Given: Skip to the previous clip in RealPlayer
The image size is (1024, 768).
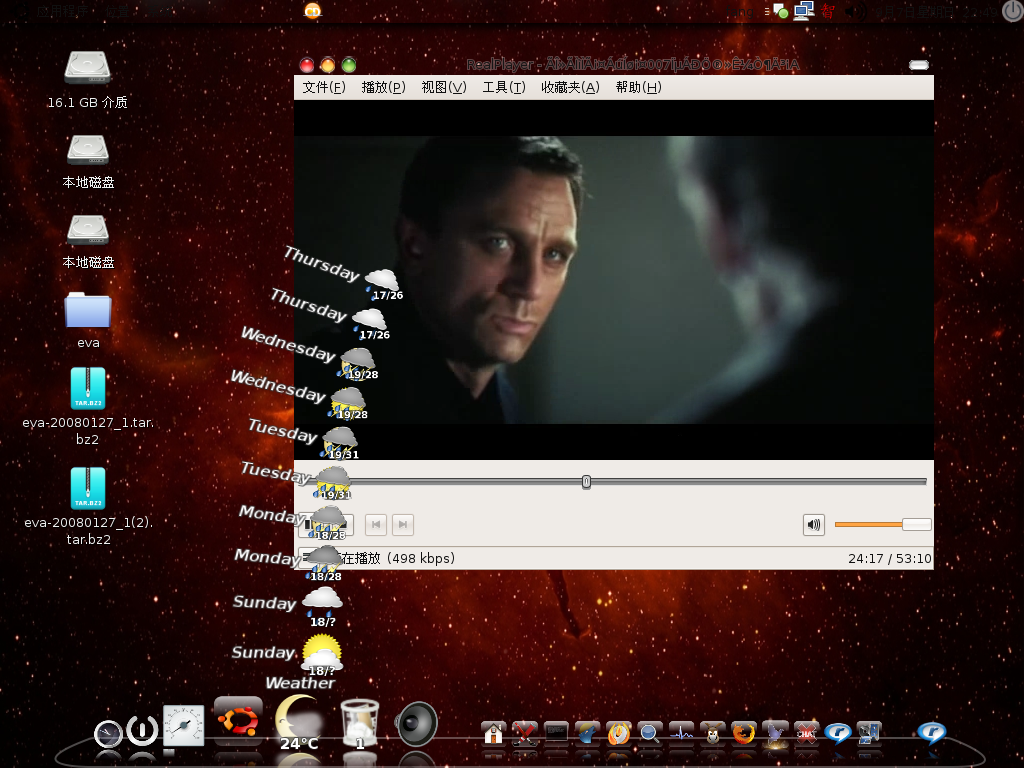Looking at the screenshot, I should (x=376, y=524).
